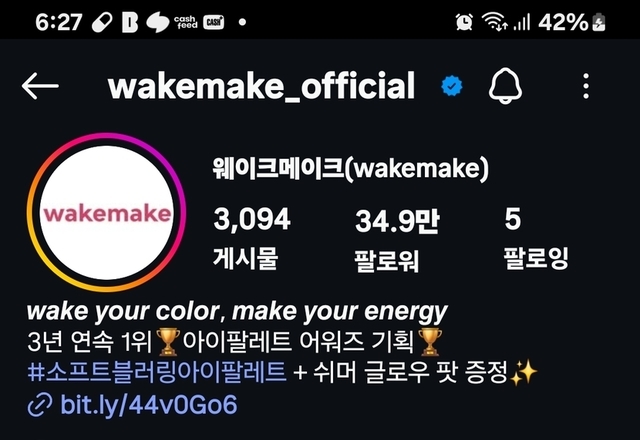Tap the pill-shaped notification icon
The image size is (640, 440).
click(102, 22)
